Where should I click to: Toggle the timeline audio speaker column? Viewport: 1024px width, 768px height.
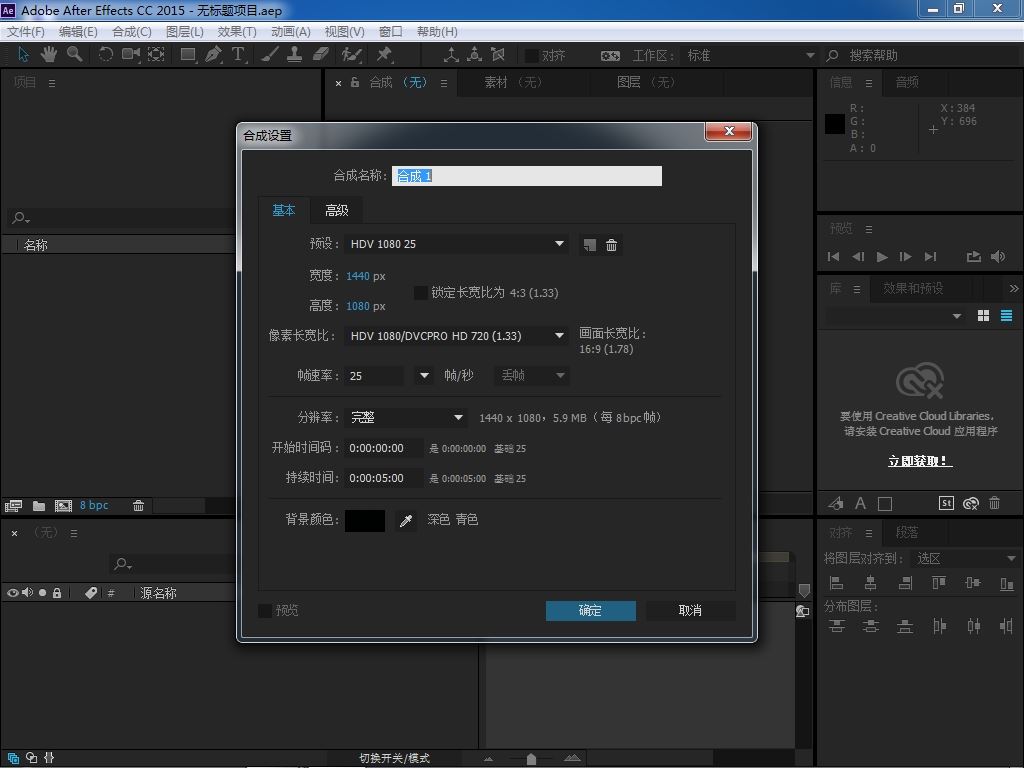coord(27,593)
